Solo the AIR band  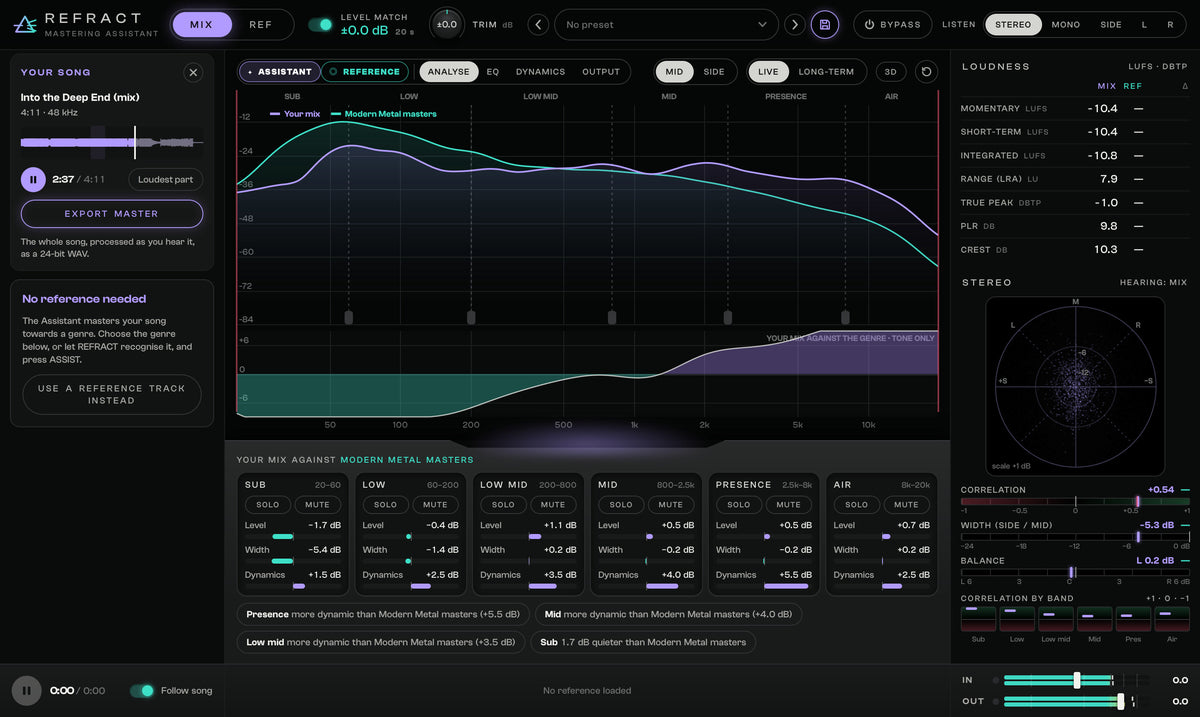coord(857,505)
